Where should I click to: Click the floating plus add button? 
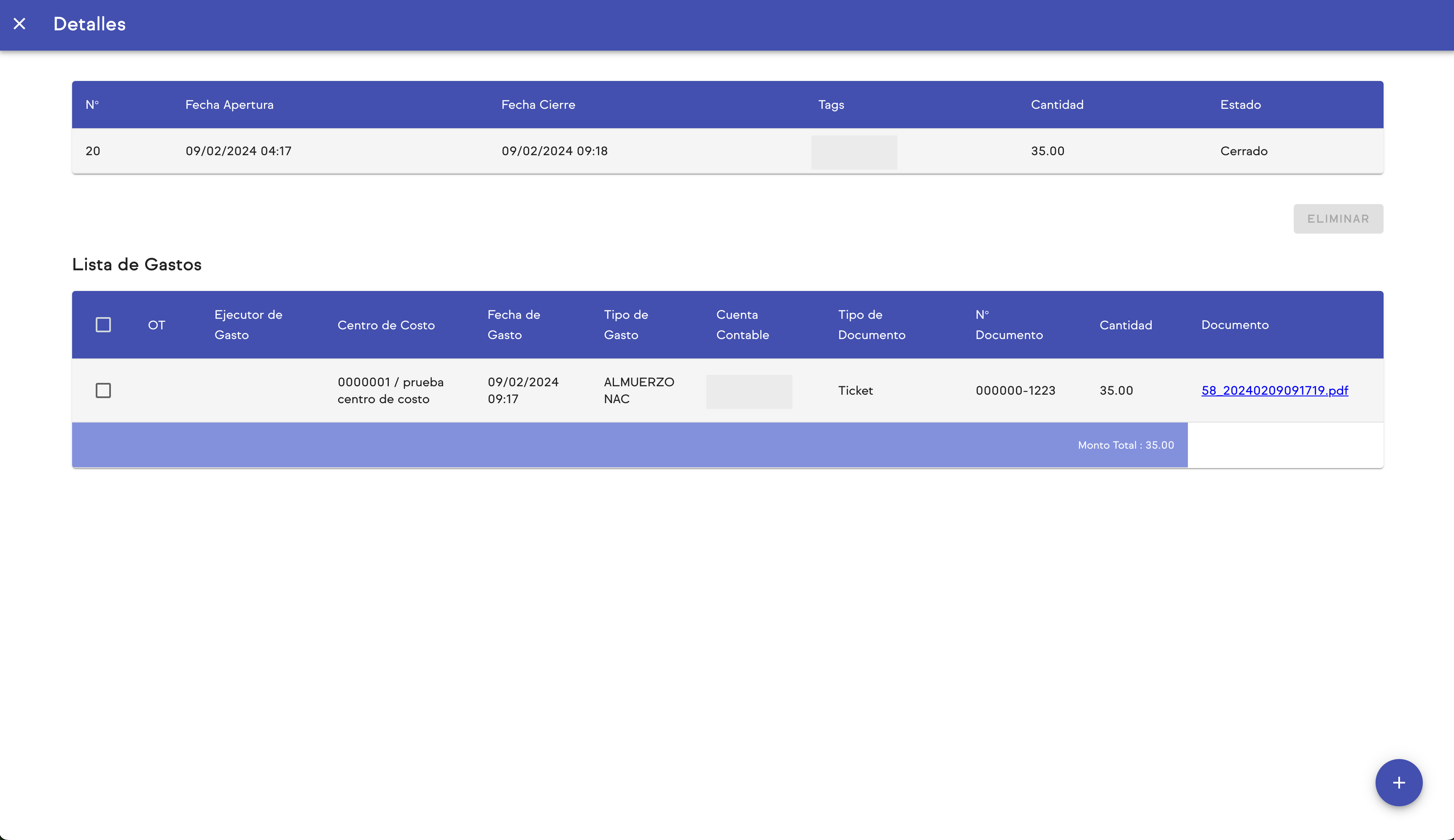click(1399, 783)
